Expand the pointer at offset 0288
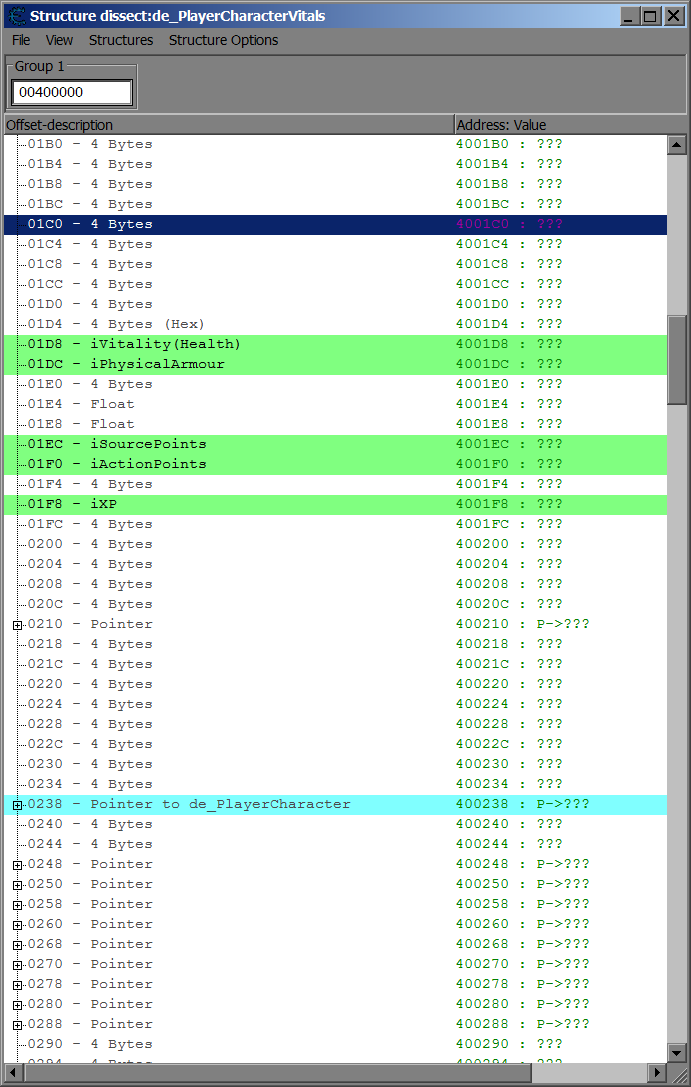This screenshot has height=1087, width=691. coord(18,1025)
